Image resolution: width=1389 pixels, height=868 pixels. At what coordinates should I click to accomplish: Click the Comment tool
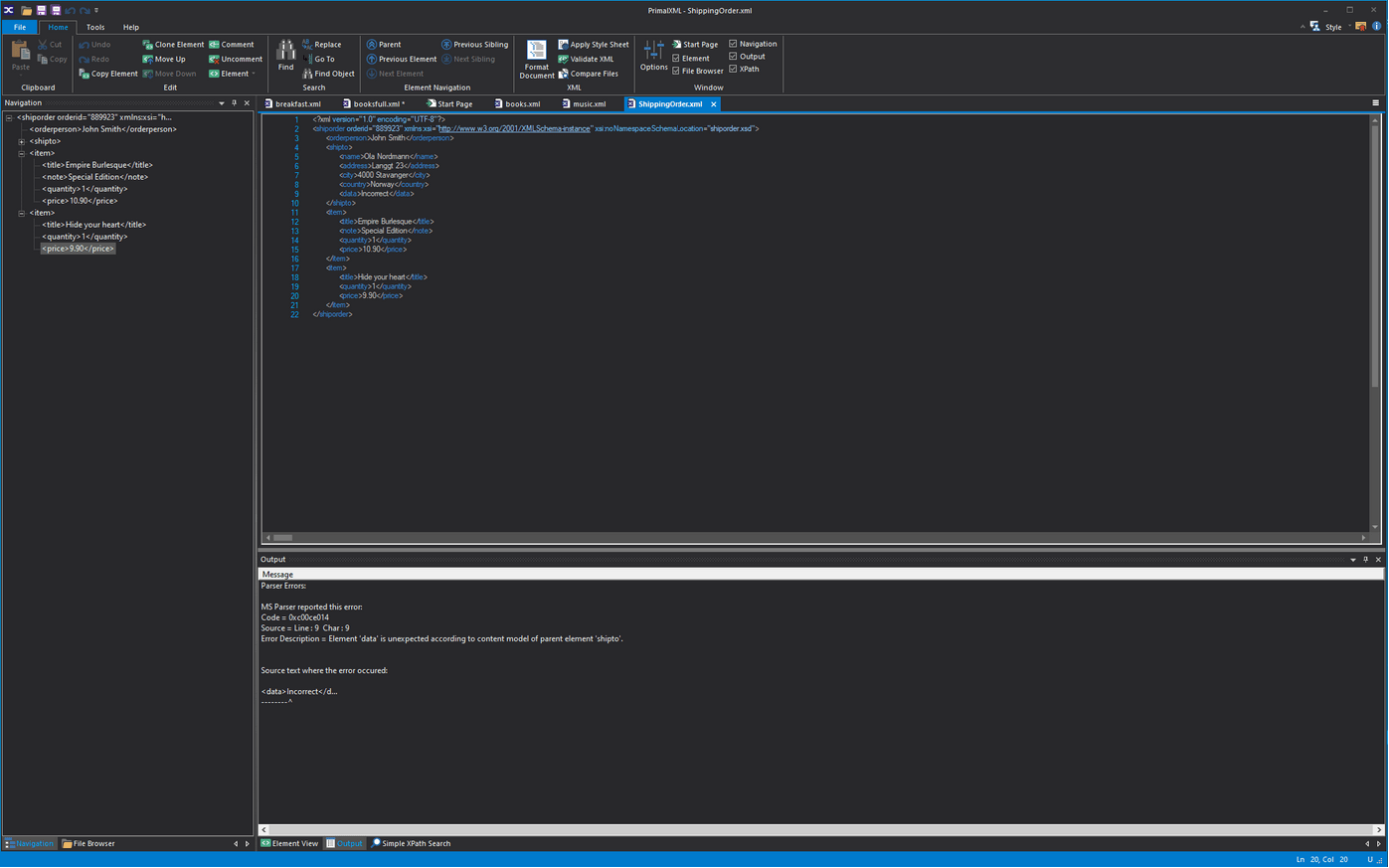point(232,45)
